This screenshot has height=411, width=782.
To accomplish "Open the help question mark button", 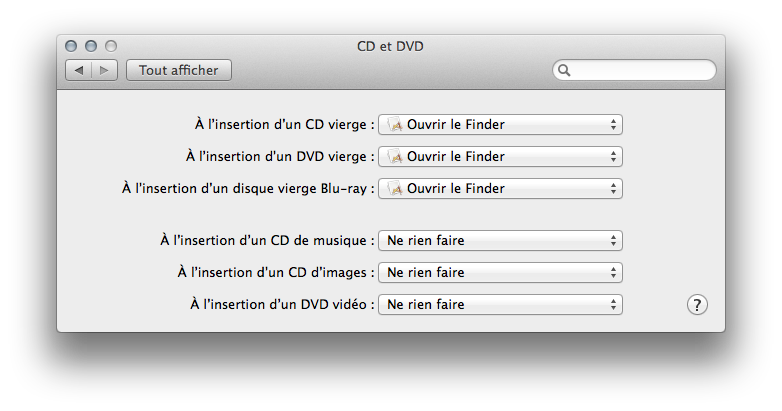I will 697,305.
